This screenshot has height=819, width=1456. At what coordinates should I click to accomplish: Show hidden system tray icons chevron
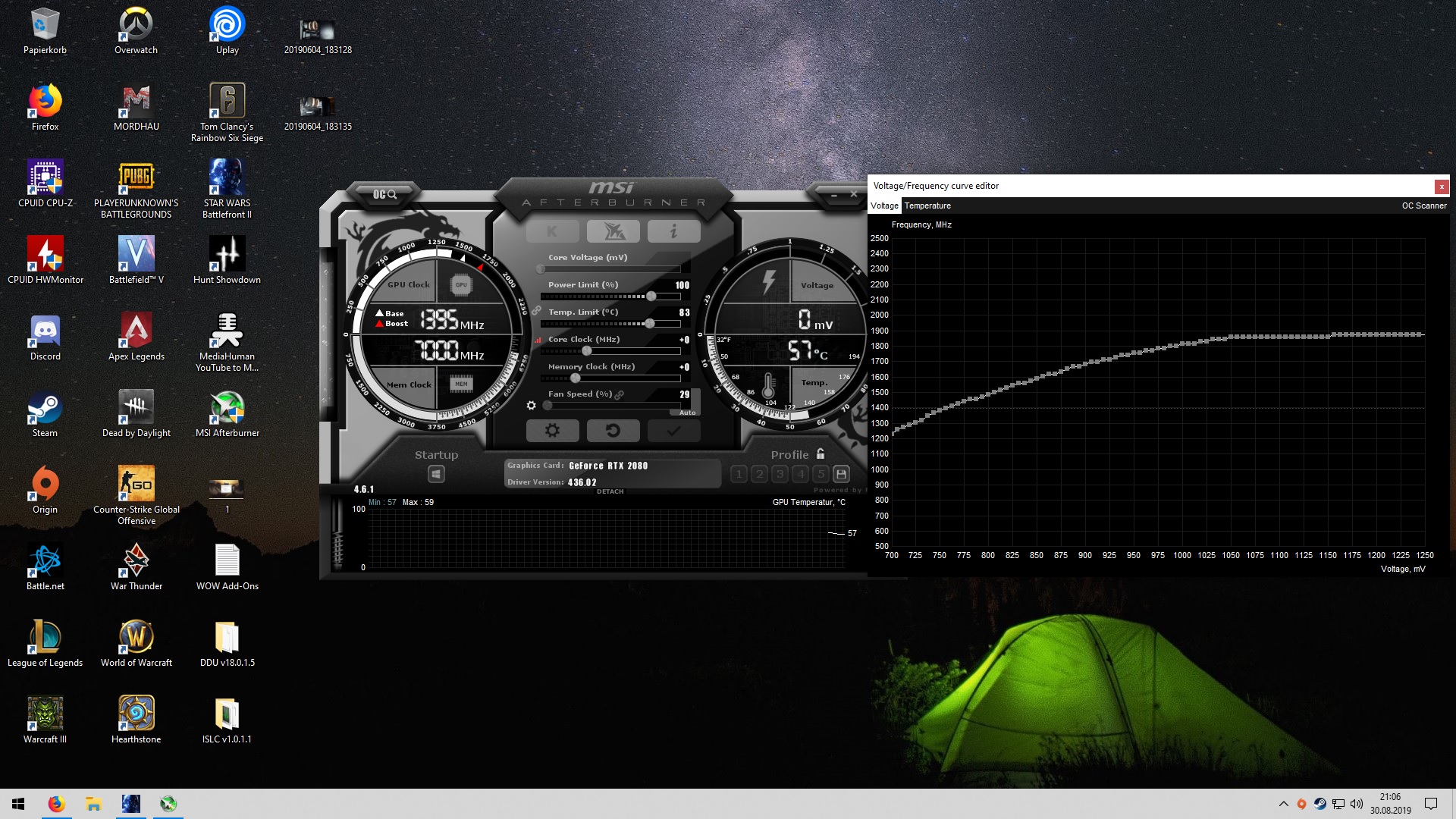coord(1283,804)
